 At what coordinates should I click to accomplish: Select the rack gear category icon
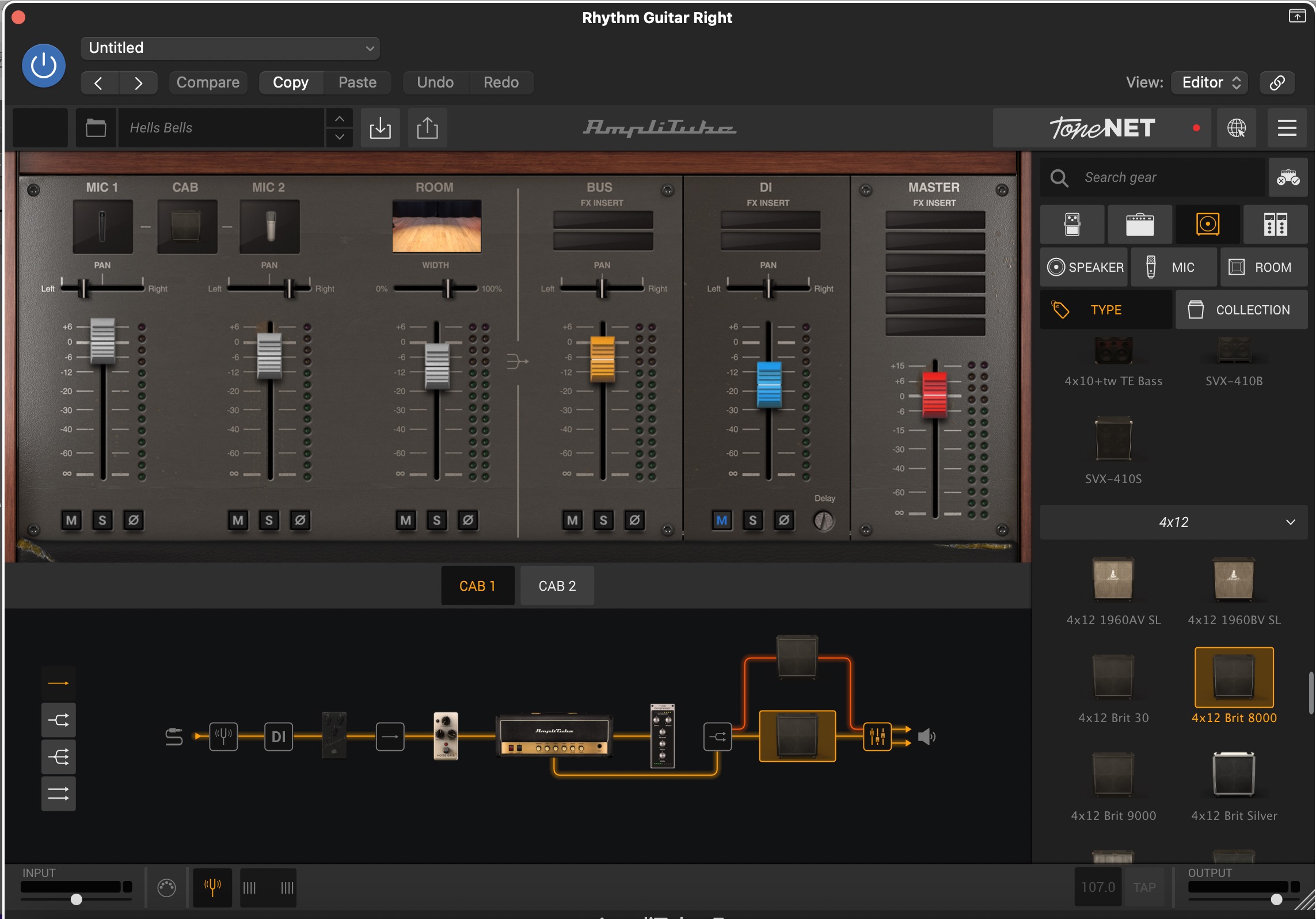1275,225
